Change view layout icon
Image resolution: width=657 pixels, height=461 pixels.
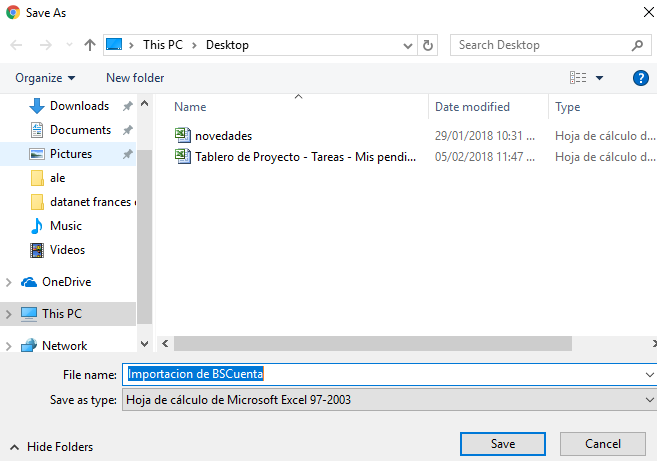[x=578, y=78]
